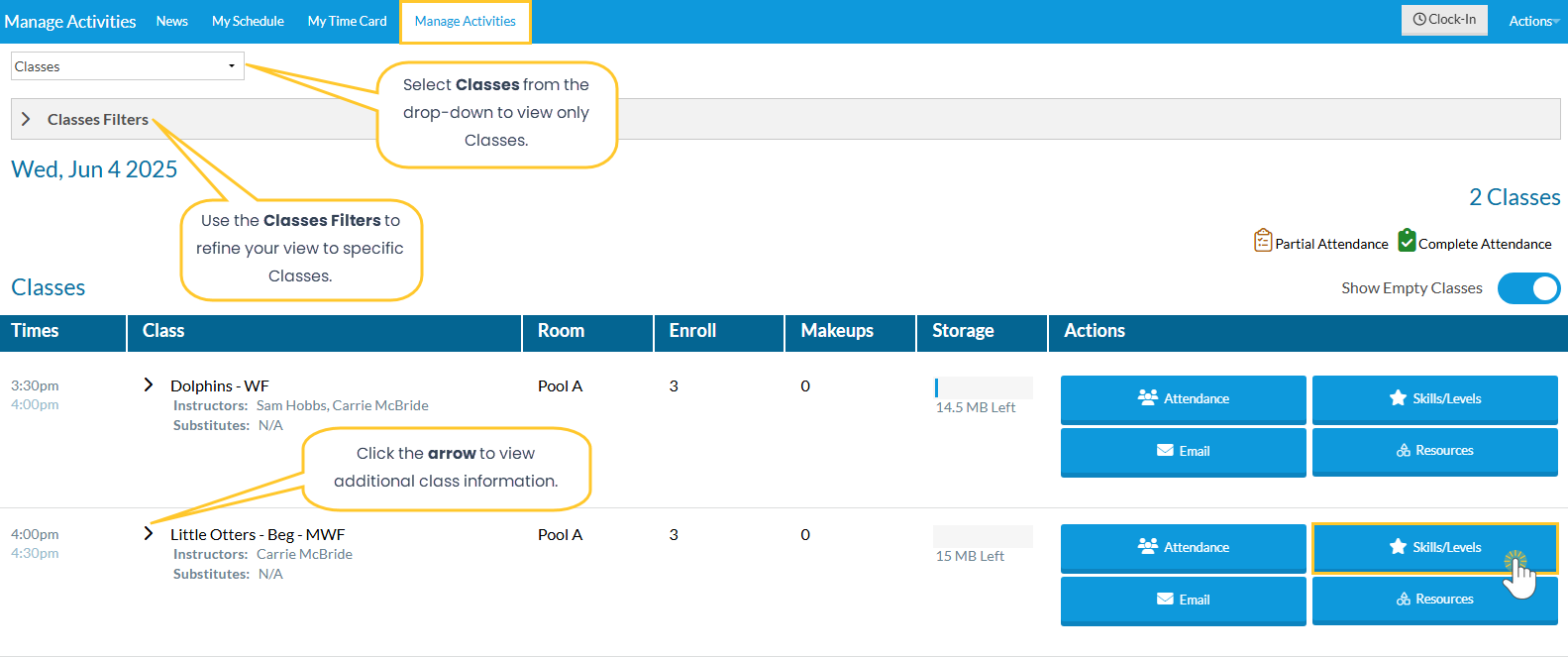This screenshot has height=657, width=1568.
Task: Click '14.5 MB Left' storage text
Action: pos(976,407)
